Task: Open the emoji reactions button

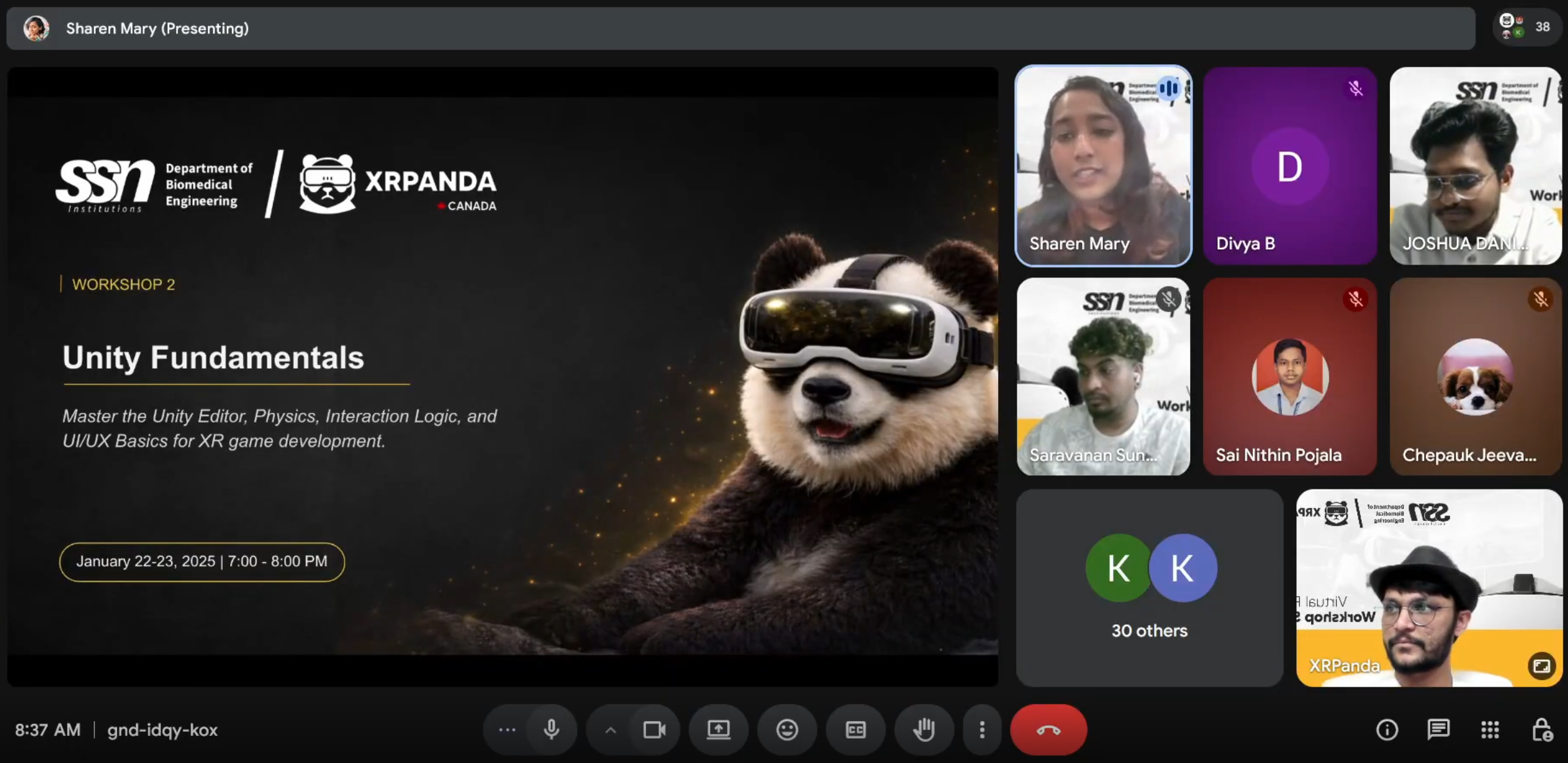Action: (787, 730)
